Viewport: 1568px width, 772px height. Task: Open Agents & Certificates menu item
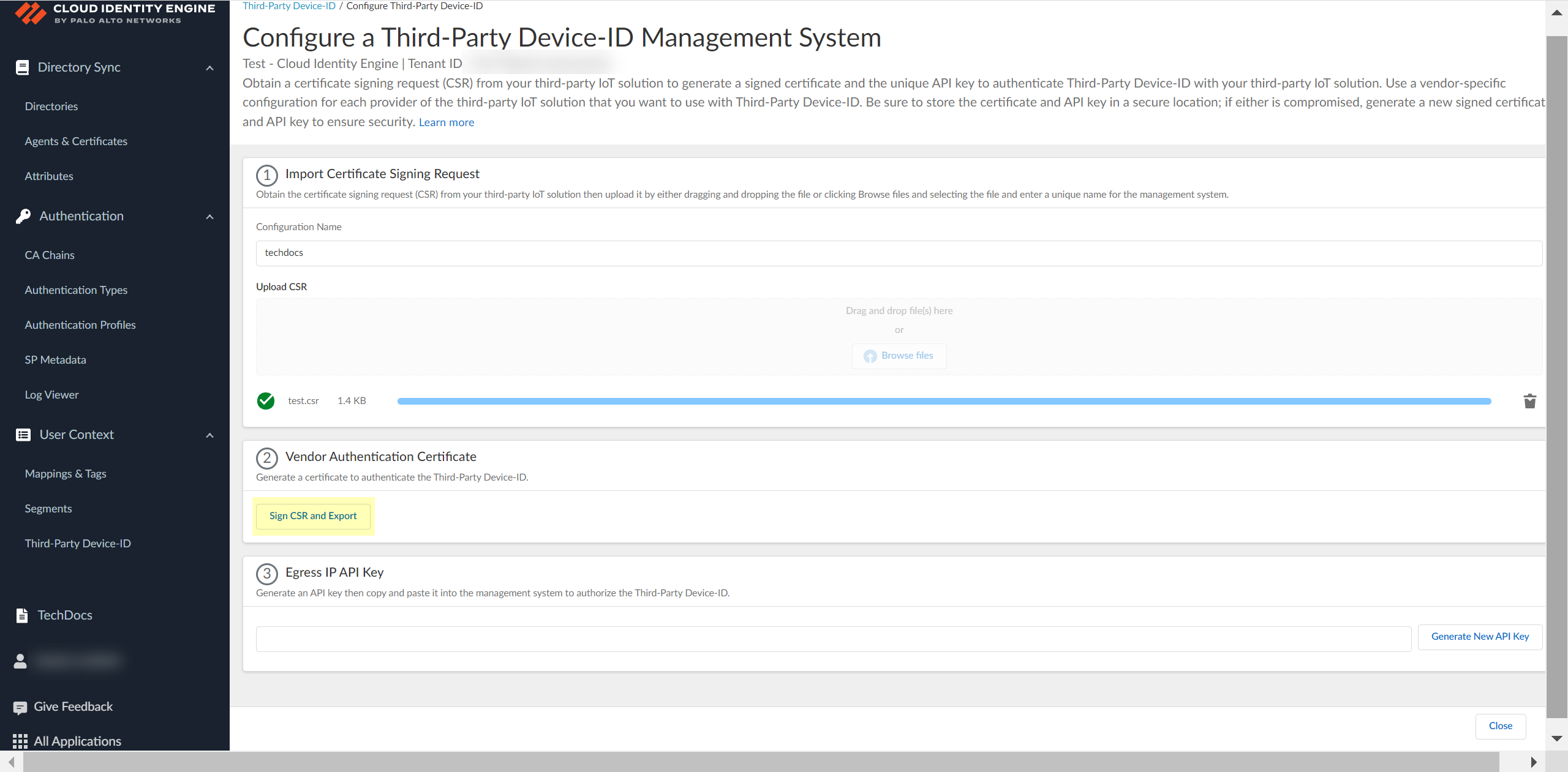click(x=76, y=141)
